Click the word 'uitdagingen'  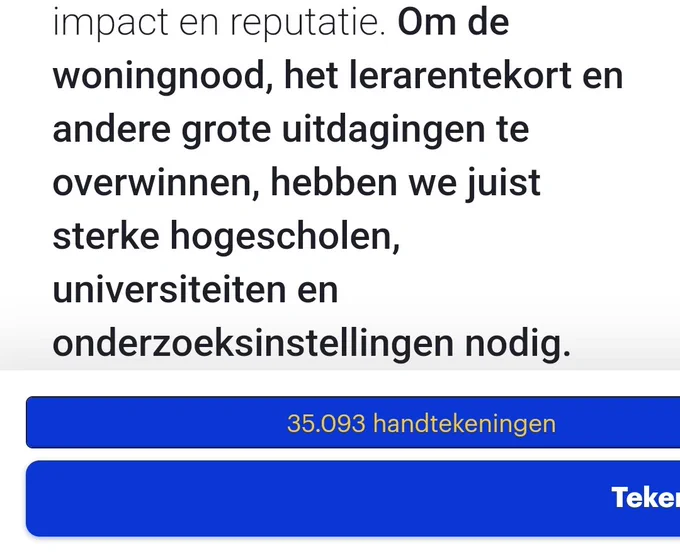pos(383,130)
